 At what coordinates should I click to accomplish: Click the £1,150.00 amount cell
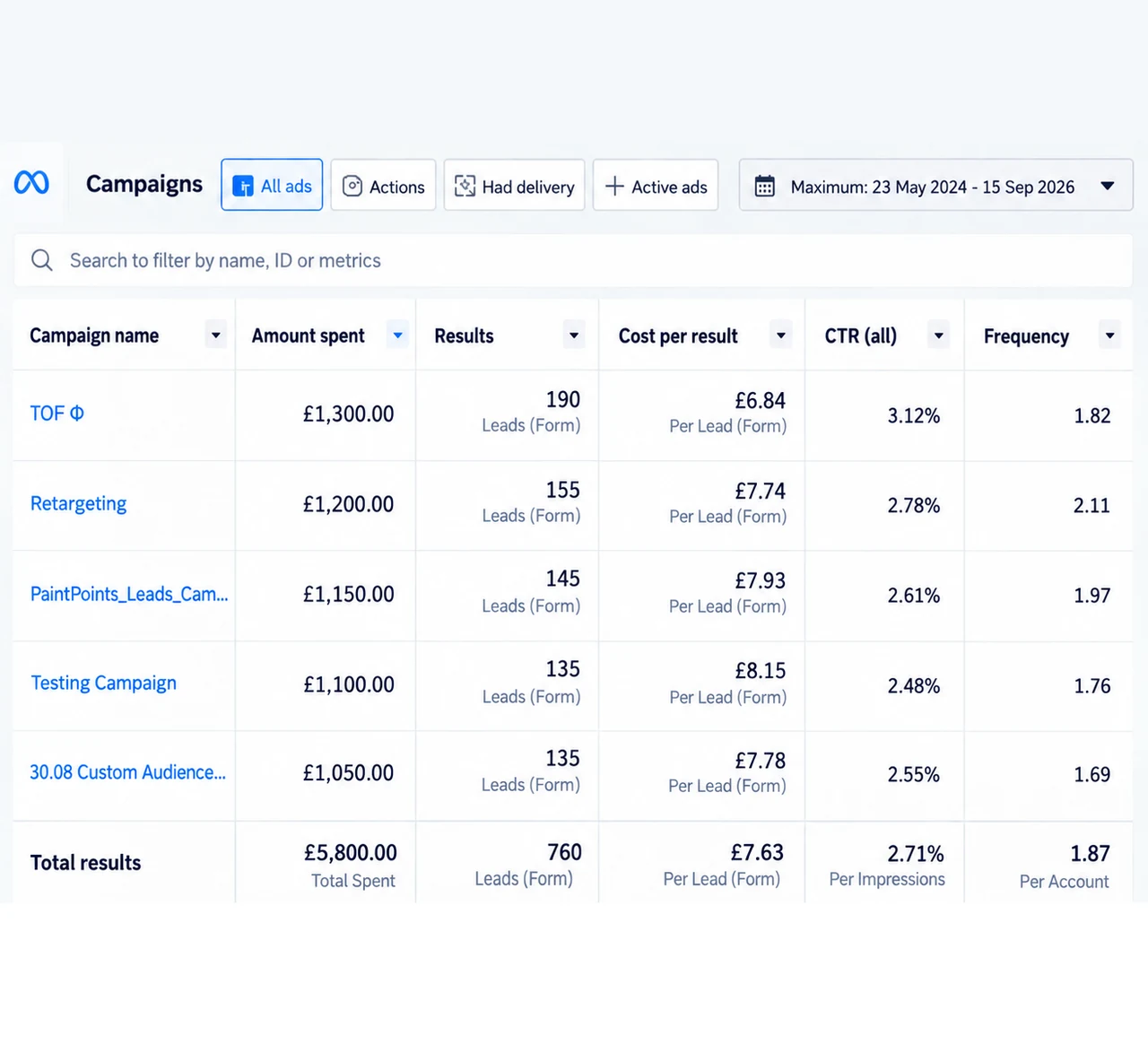(x=348, y=594)
